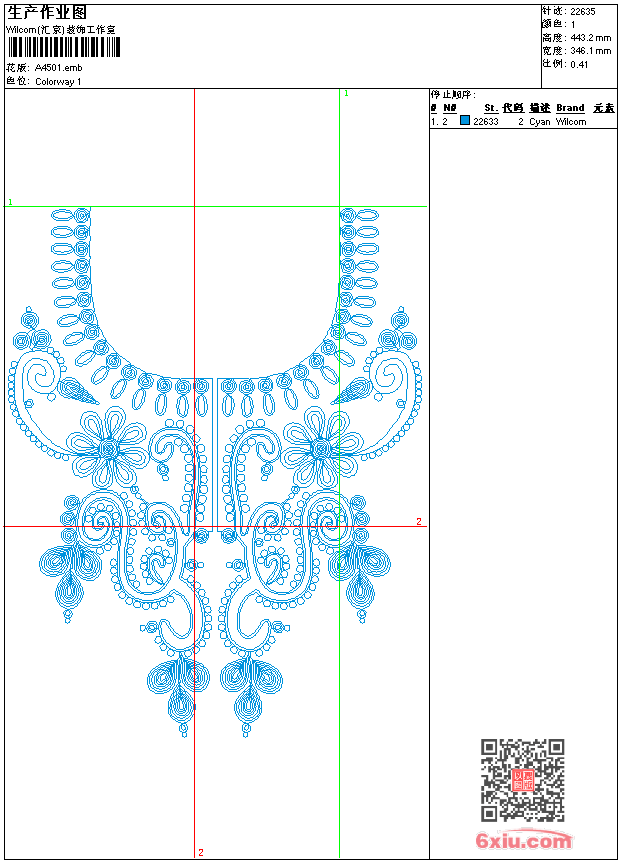Select the height value 443.2 mm
This screenshot has height=860, width=620.
591,38
